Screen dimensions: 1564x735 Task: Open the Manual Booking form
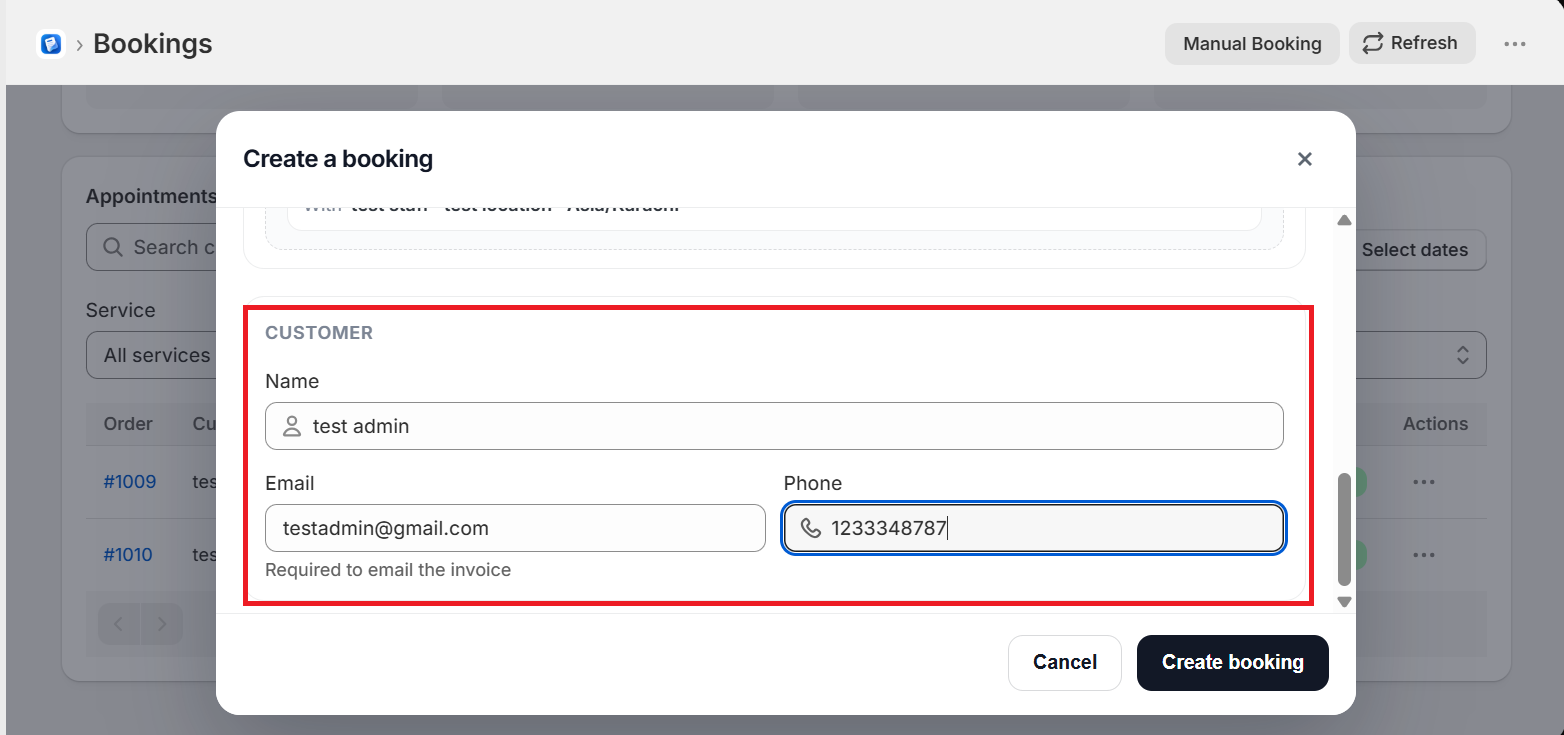coord(1252,44)
